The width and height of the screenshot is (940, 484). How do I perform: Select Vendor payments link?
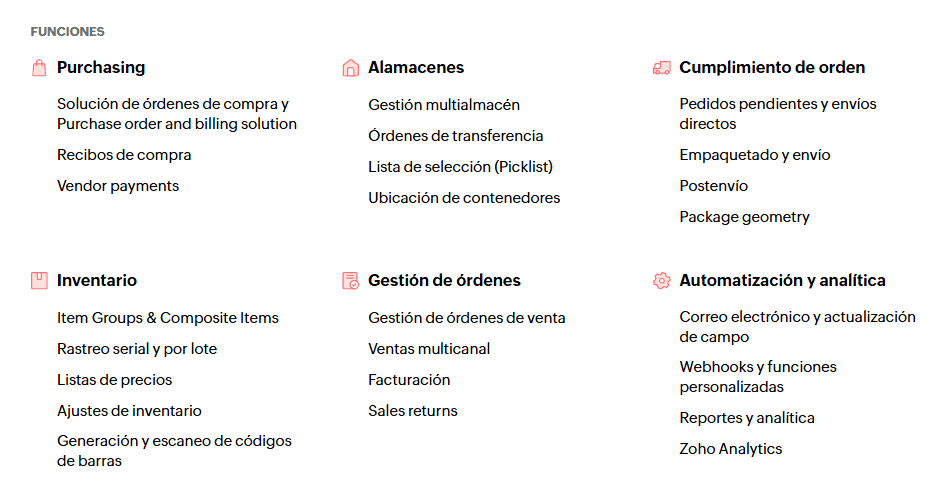pos(118,186)
